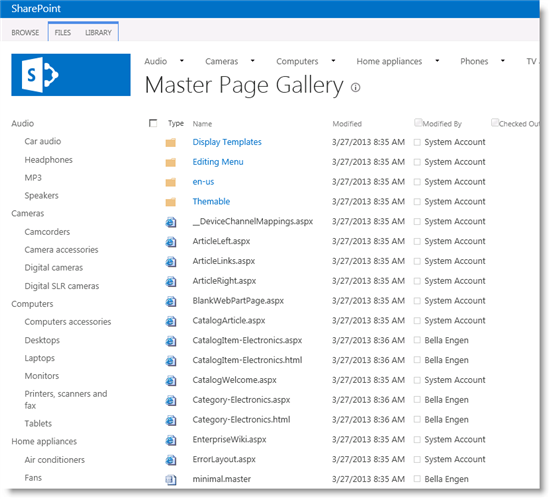Click the EnterpriseWiki.aspx file name
The image size is (550, 499).
tap(229, 439)
